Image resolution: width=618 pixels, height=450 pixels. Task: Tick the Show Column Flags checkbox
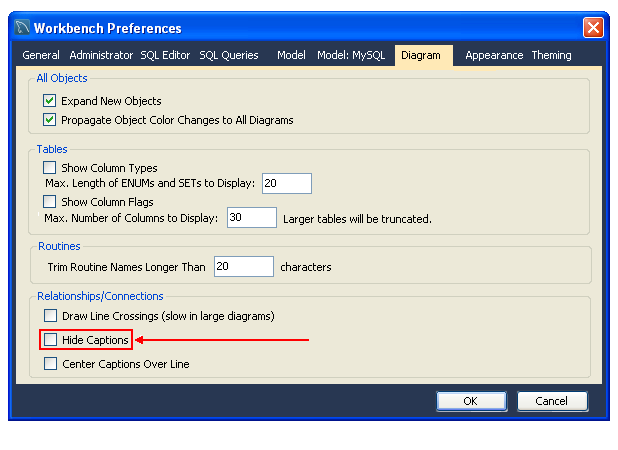tap(50, 202)
